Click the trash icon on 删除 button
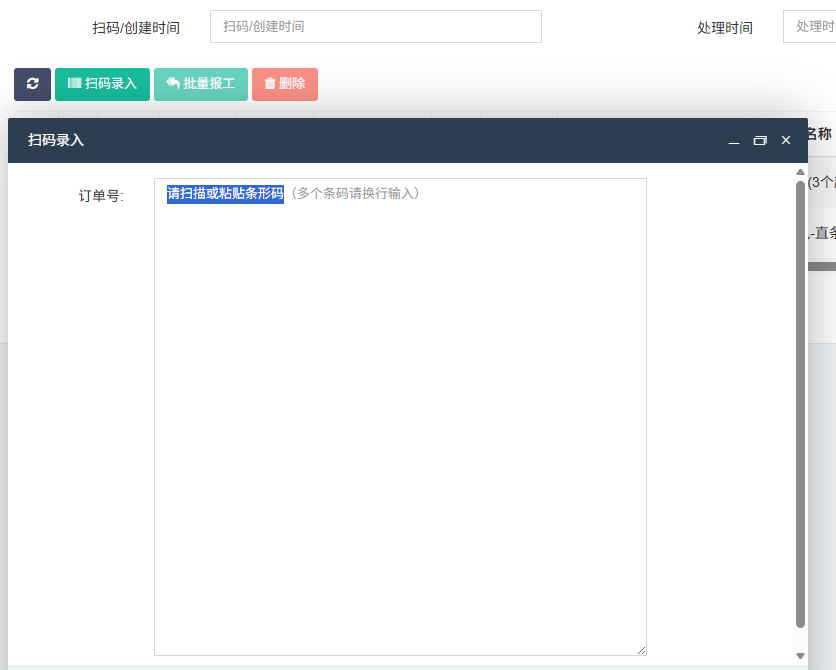836x670 pixels. (270, 83)
